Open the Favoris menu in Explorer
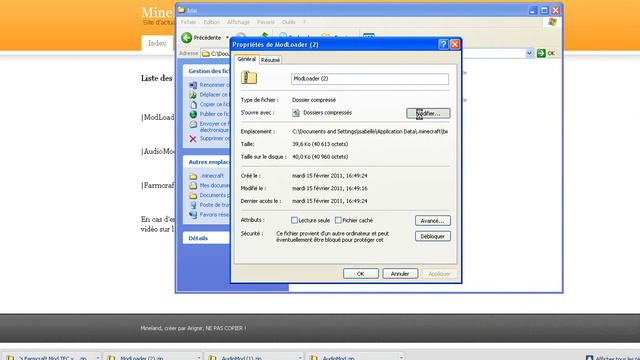 click(x=266, y=22)
